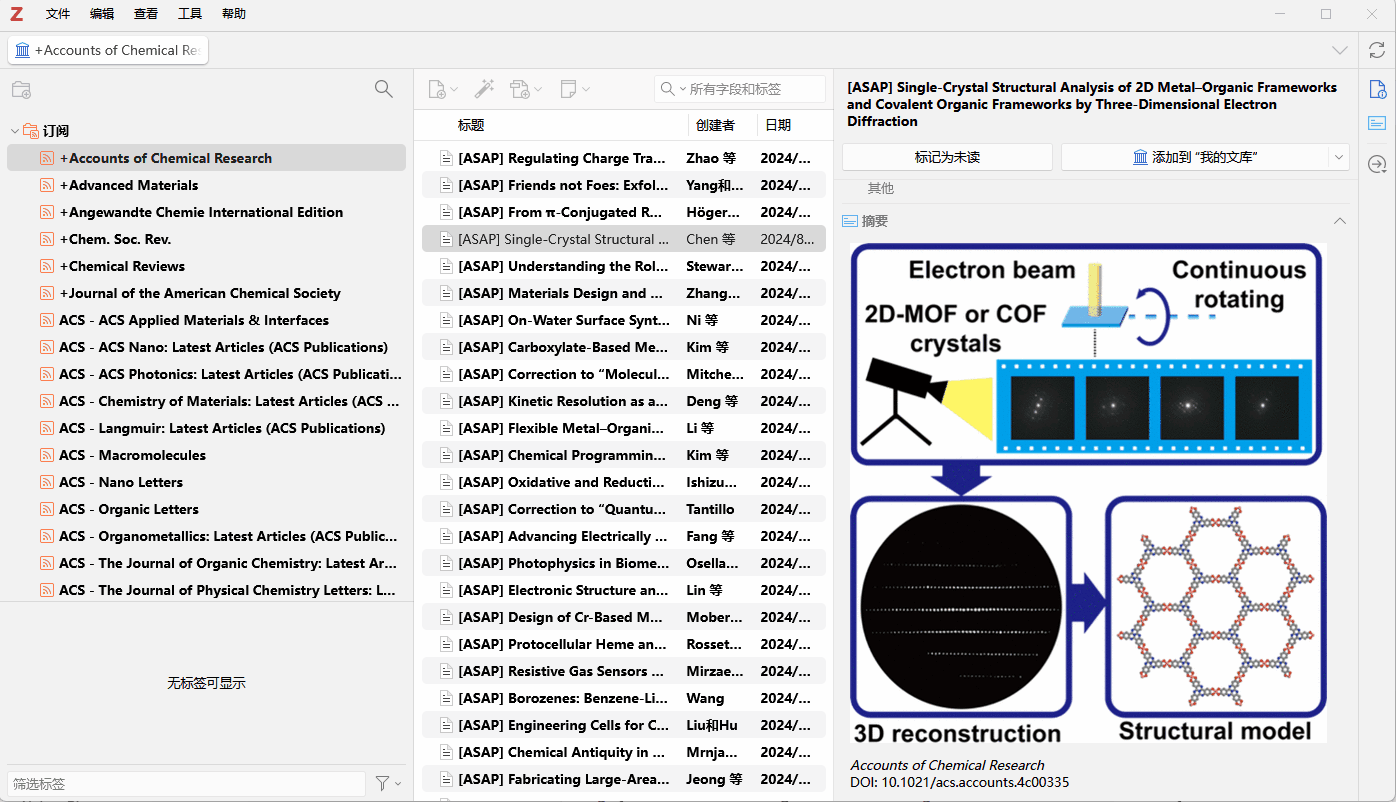
Task: Open the 添加到 library dropdown arrow
Action: click(1338, 157)
